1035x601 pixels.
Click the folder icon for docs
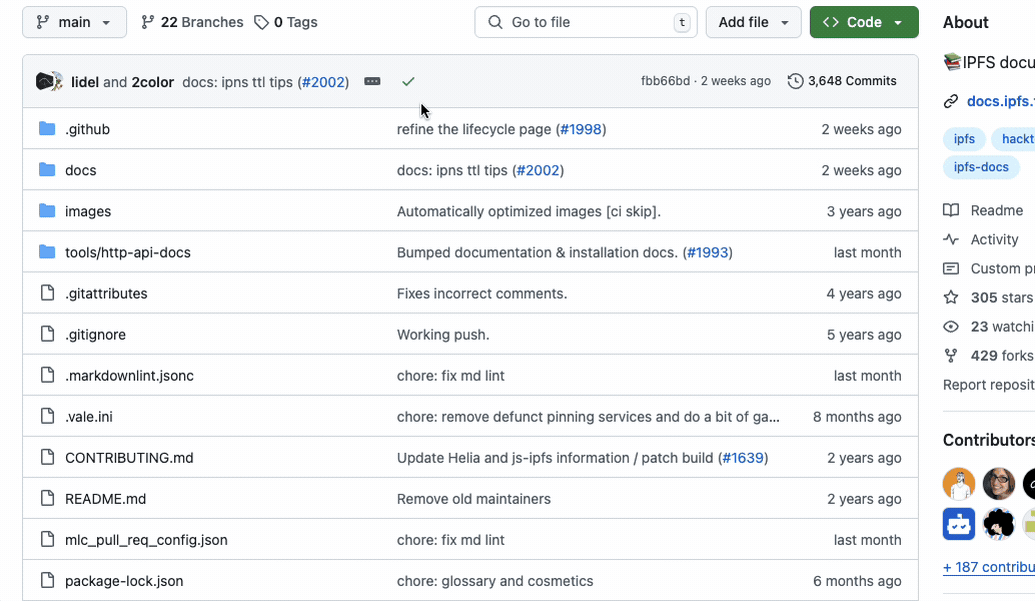(46, 170)
